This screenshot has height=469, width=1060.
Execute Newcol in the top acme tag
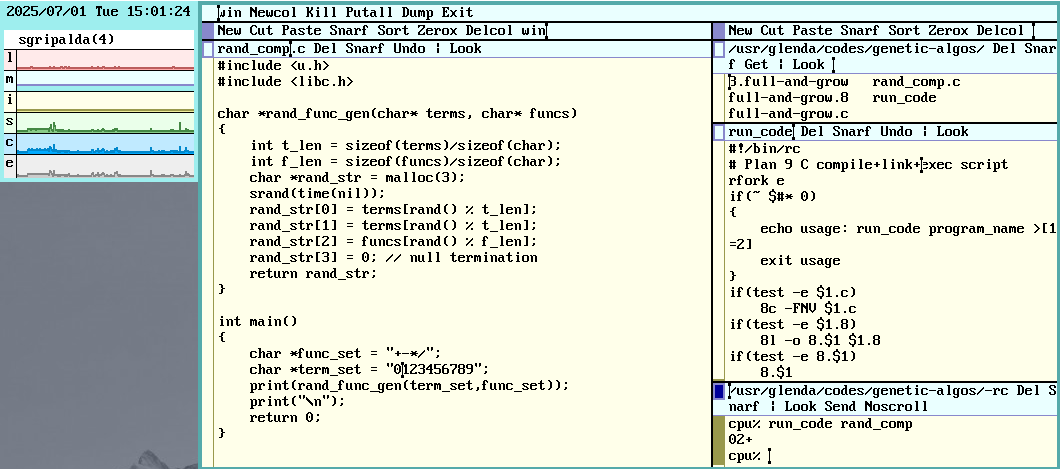(274, 13)
